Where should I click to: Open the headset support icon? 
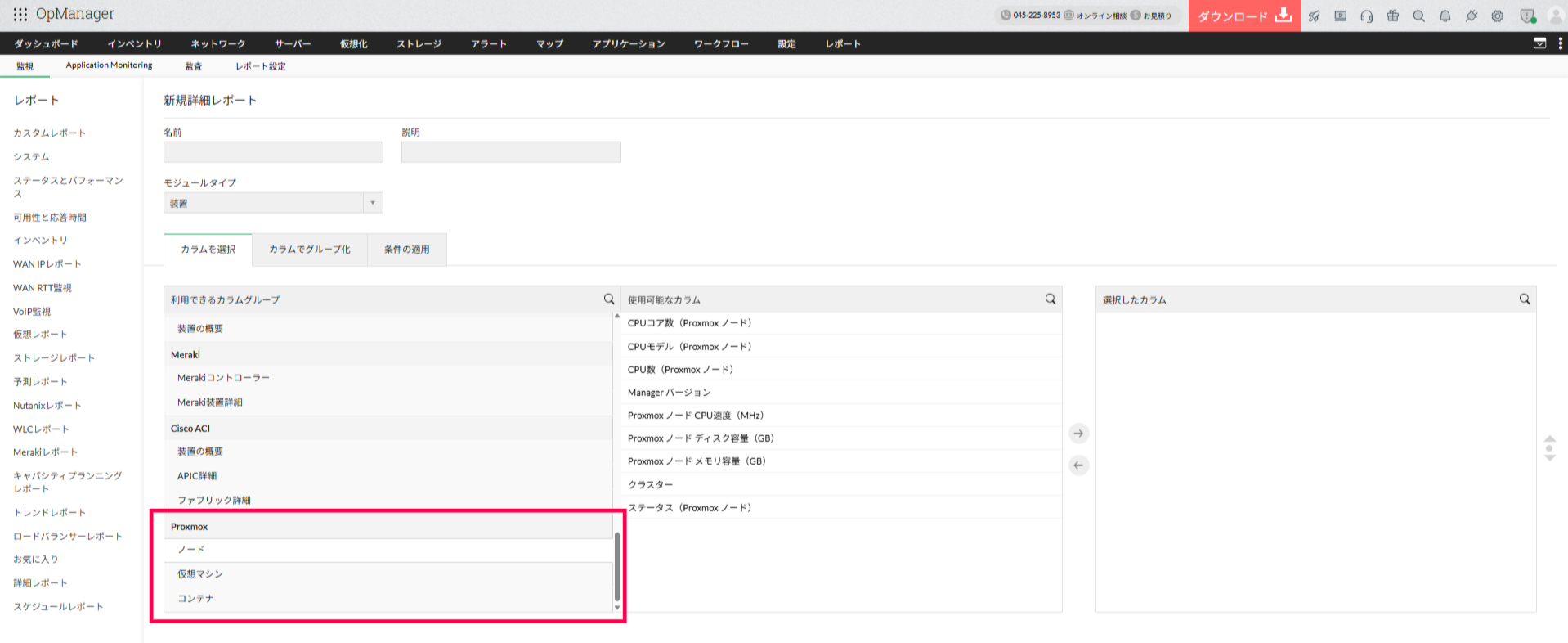[1366, 16]
